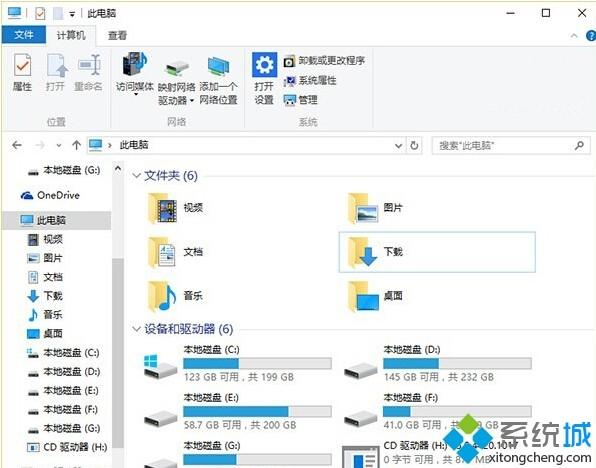The height and width of the screenshot is (468, 596).
Task: Switch to the 计算机 ribbon tab
Action: [x=71, y=35]
